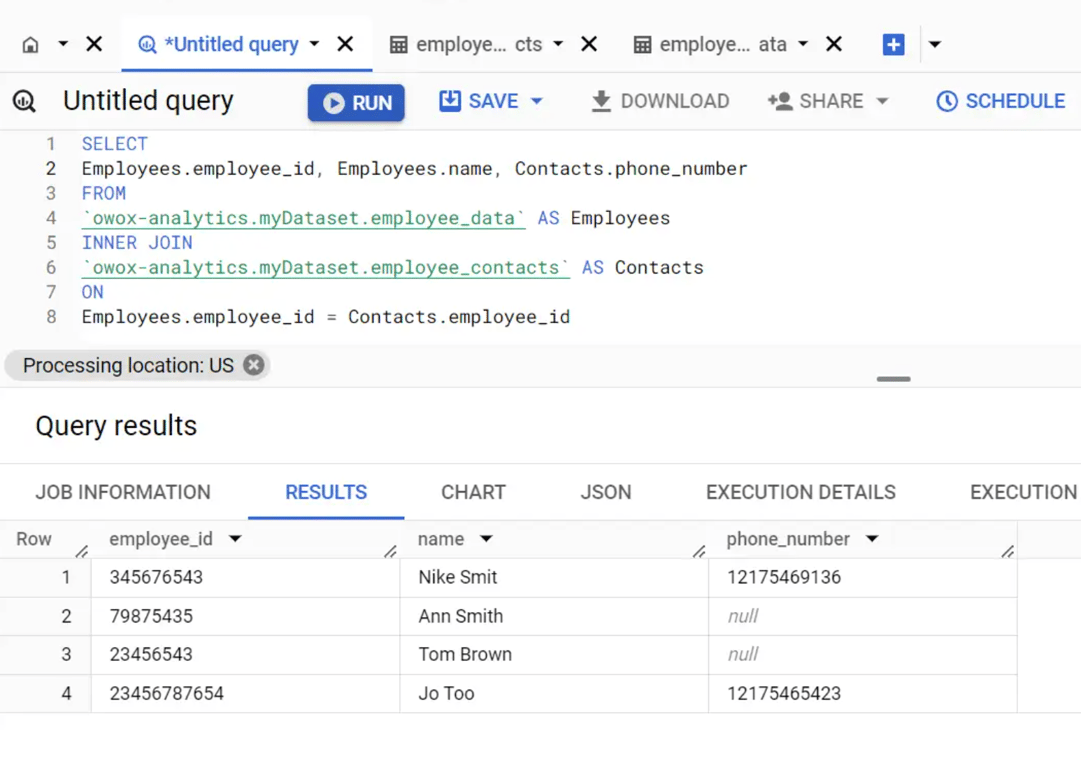Open the home tab icon
Viewport: 1081px width, 768px height.
tap(30, 45)
